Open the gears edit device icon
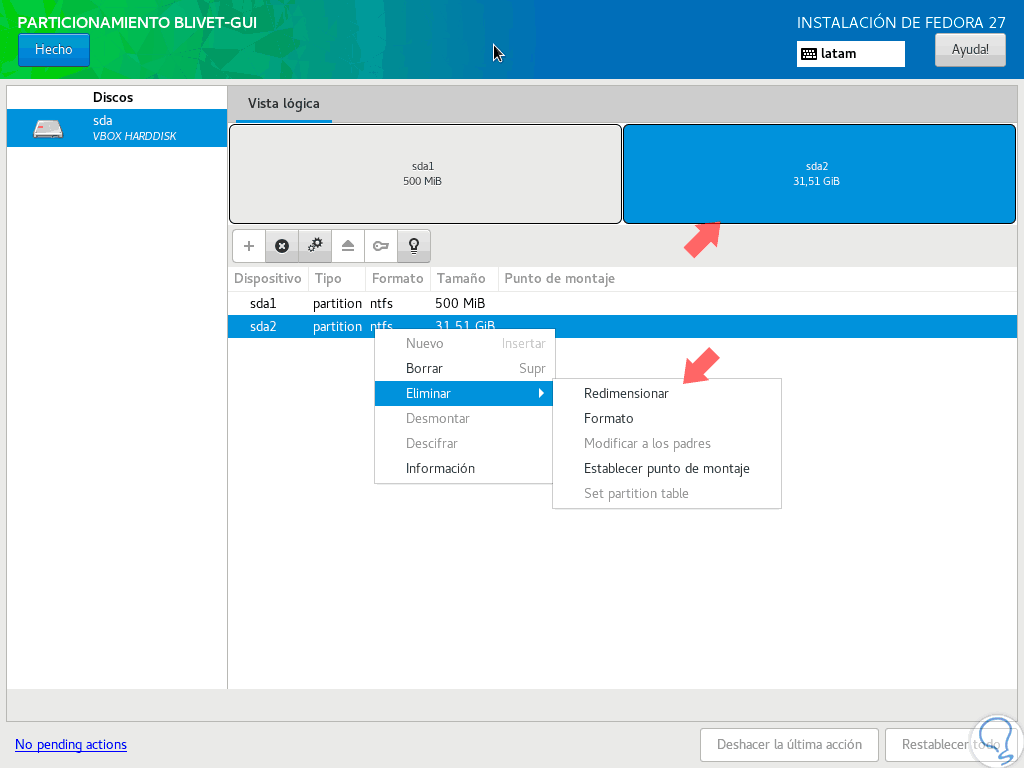Viewport: 1024px width, 768px height. [x=315, y=246]
